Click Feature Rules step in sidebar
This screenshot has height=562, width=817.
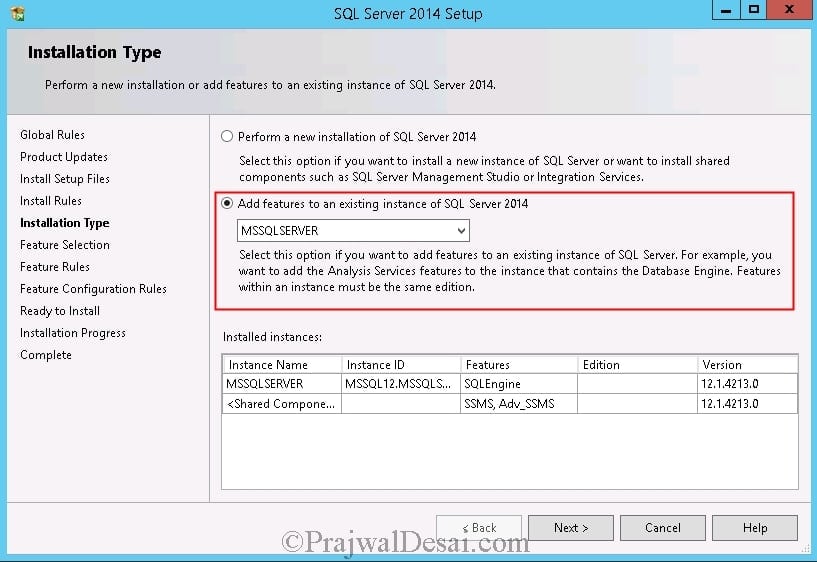coord(55,267)
